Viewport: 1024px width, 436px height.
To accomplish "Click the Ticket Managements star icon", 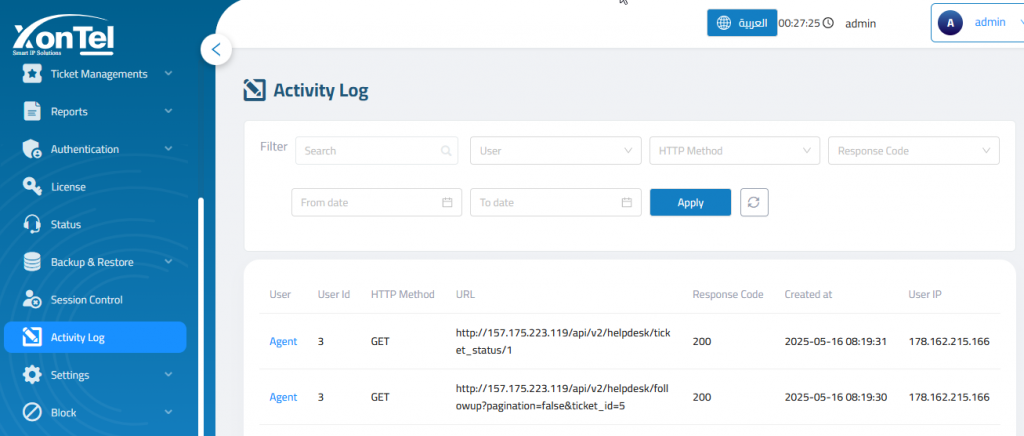I will click(32, 74).
